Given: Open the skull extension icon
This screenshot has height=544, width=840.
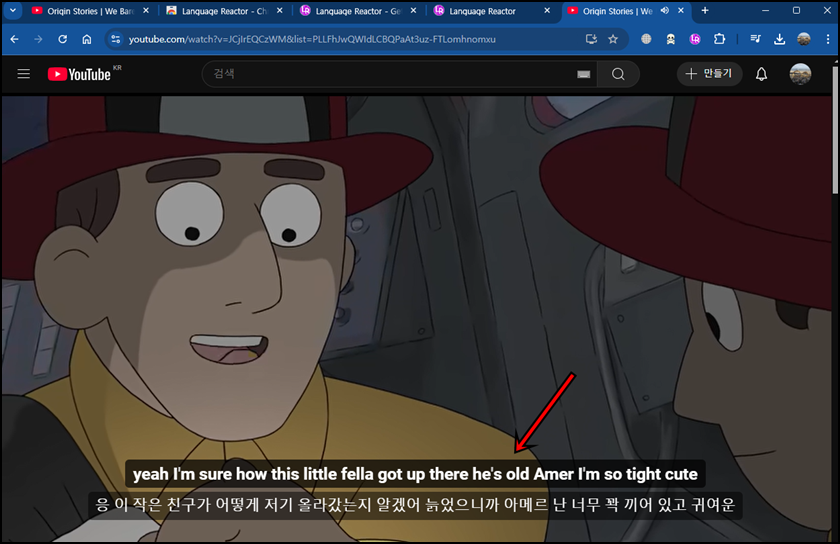Looking at the screenshot, I should [671, 39].
